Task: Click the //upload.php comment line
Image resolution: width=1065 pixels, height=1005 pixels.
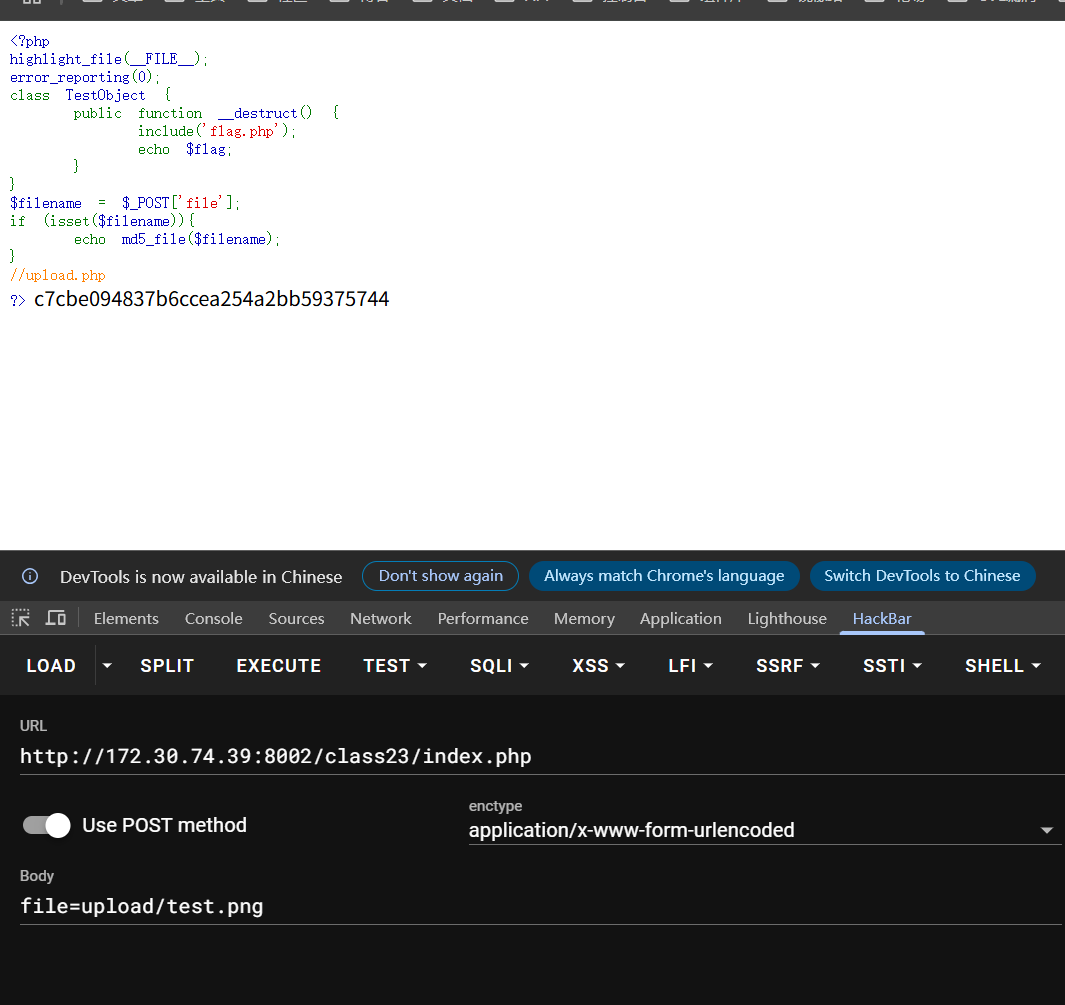Action: coord(58,275)
